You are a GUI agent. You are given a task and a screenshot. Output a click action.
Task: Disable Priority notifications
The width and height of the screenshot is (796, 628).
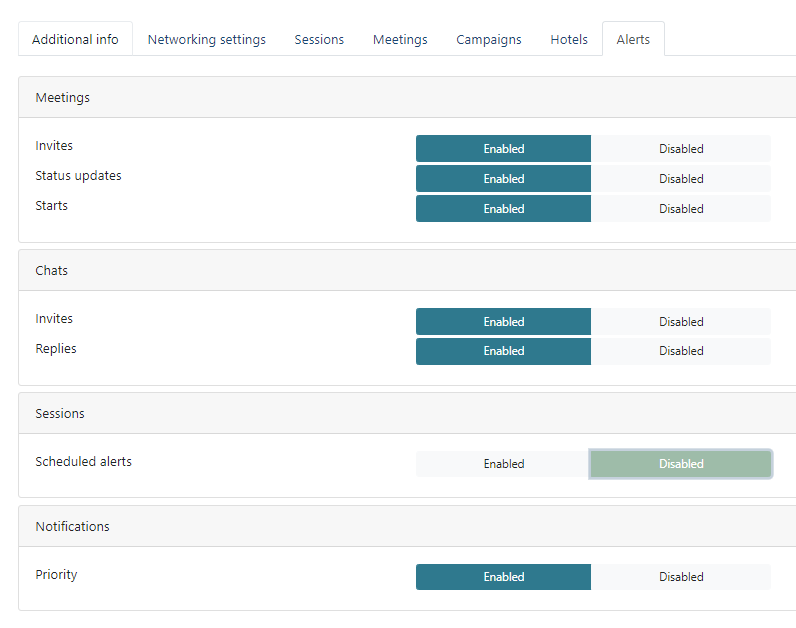(681, 577)
